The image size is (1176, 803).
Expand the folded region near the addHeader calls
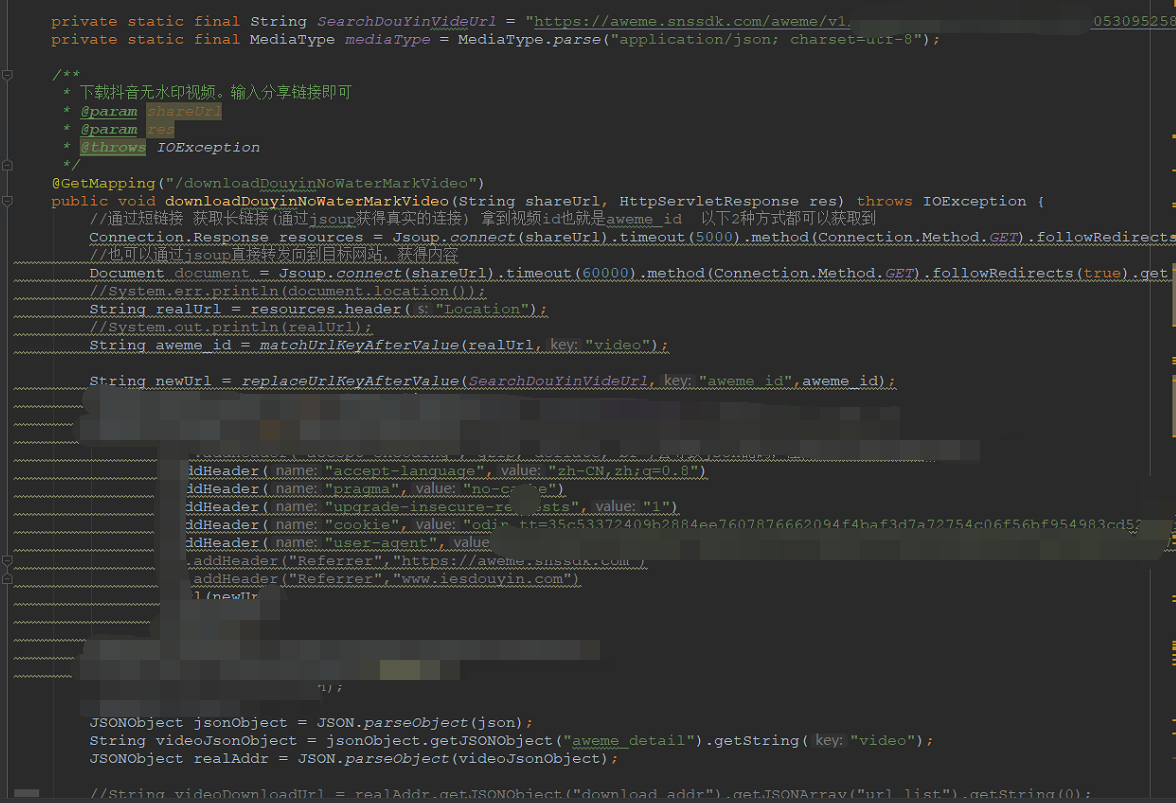coord(8,560)
